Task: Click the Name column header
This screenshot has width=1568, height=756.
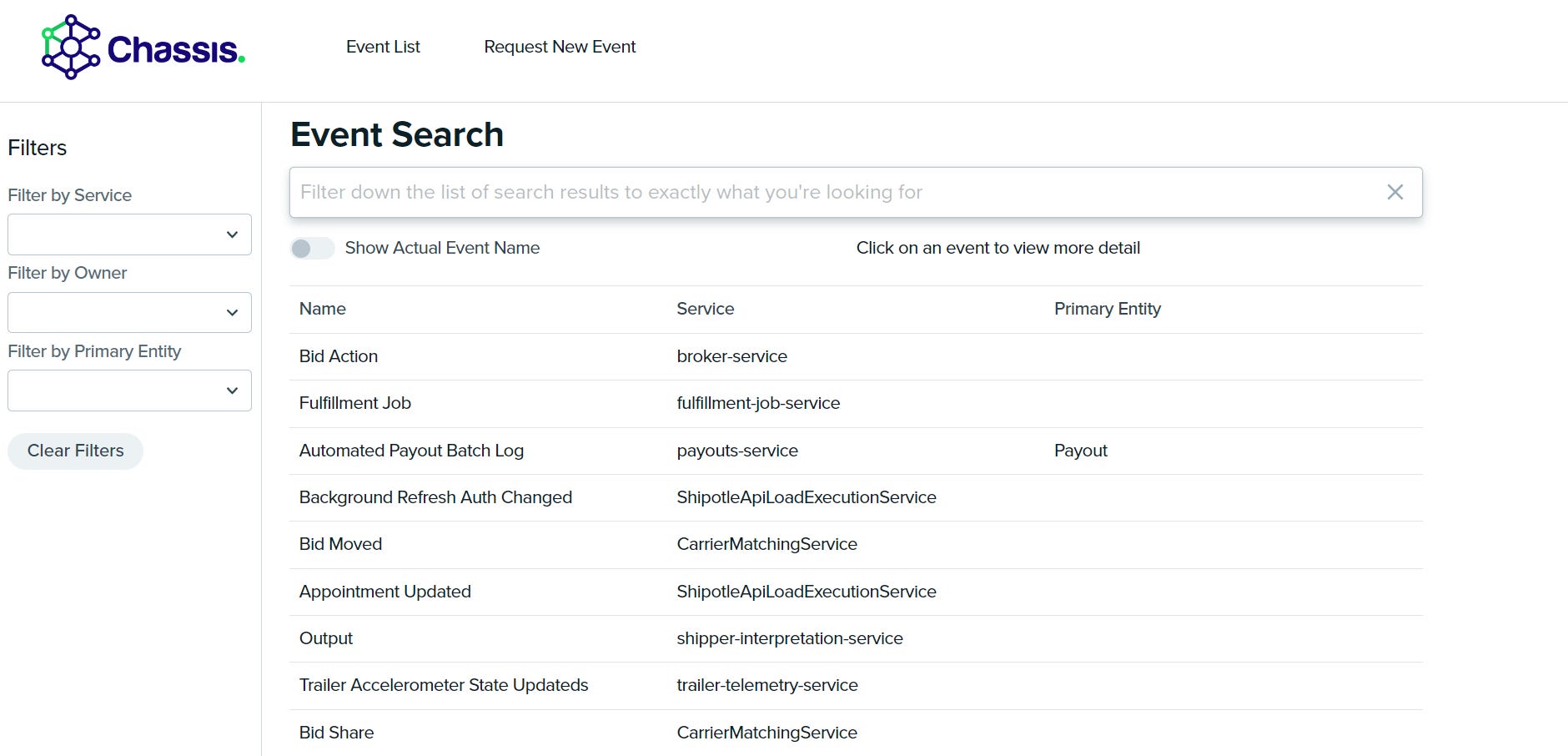Action: pos(322,309)
